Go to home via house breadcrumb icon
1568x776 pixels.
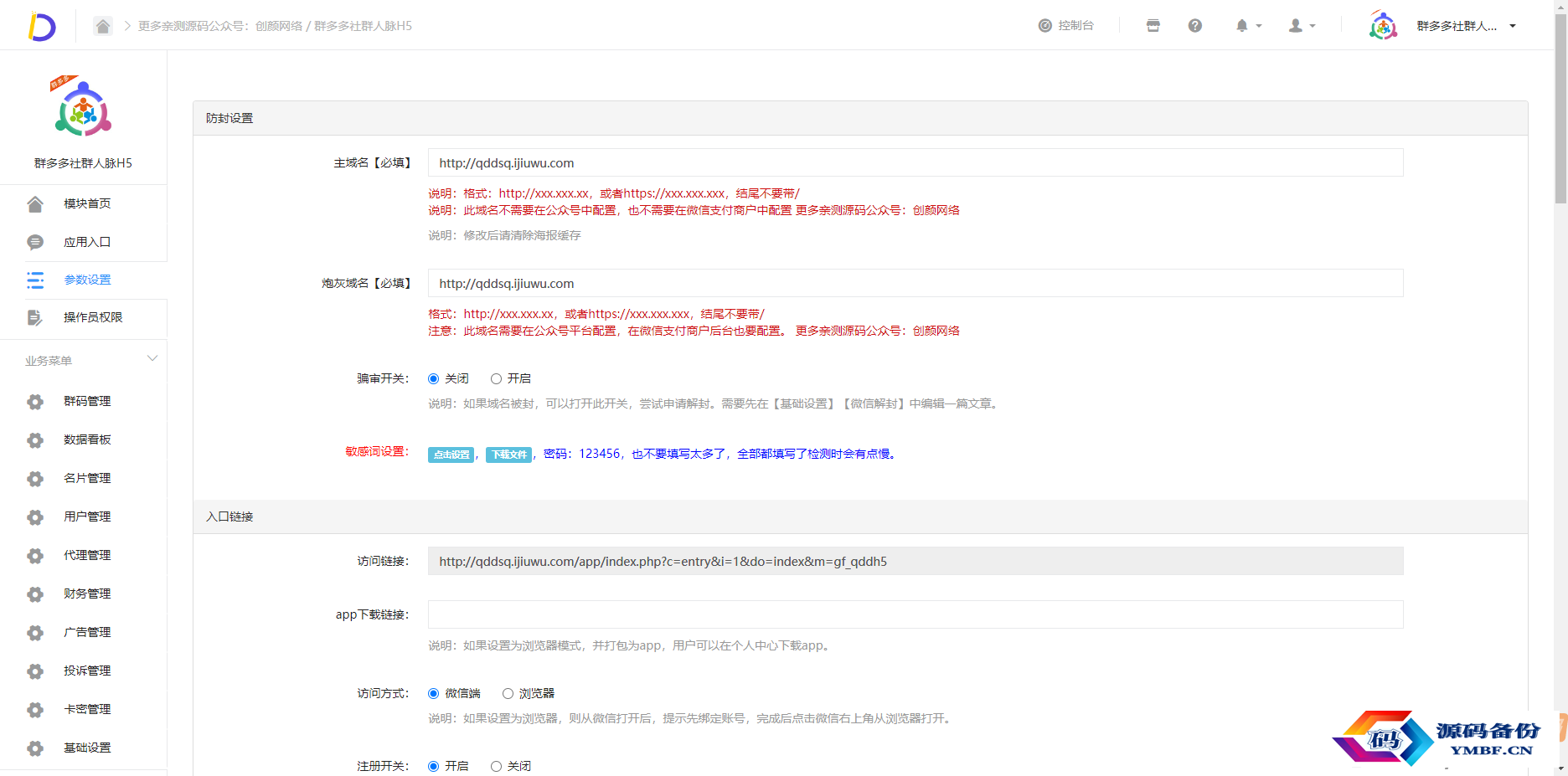[x=103, y=26]
